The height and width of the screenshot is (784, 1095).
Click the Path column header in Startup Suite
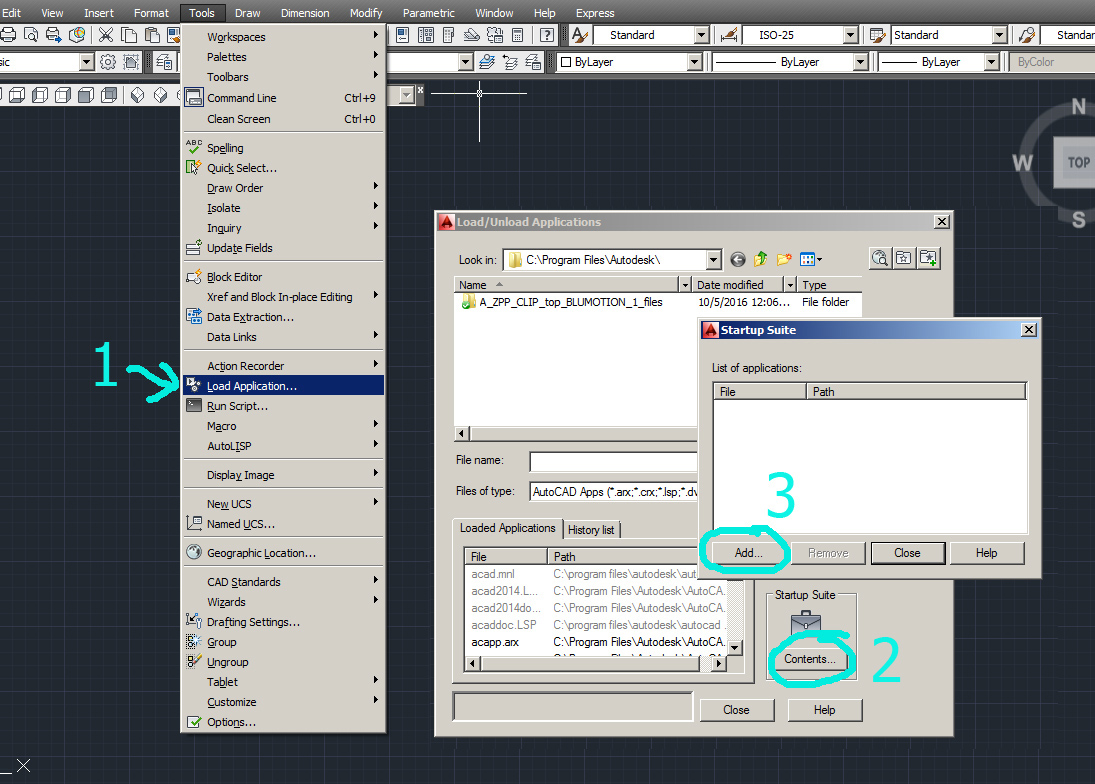point(916,392)
